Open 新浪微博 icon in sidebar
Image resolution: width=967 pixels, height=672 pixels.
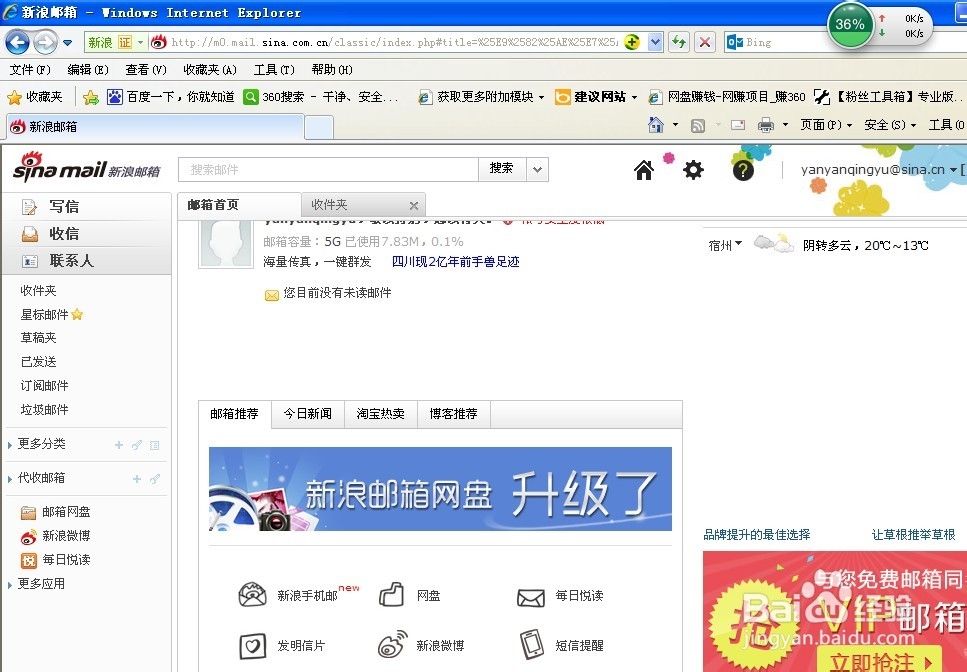[x=28, y=536]
